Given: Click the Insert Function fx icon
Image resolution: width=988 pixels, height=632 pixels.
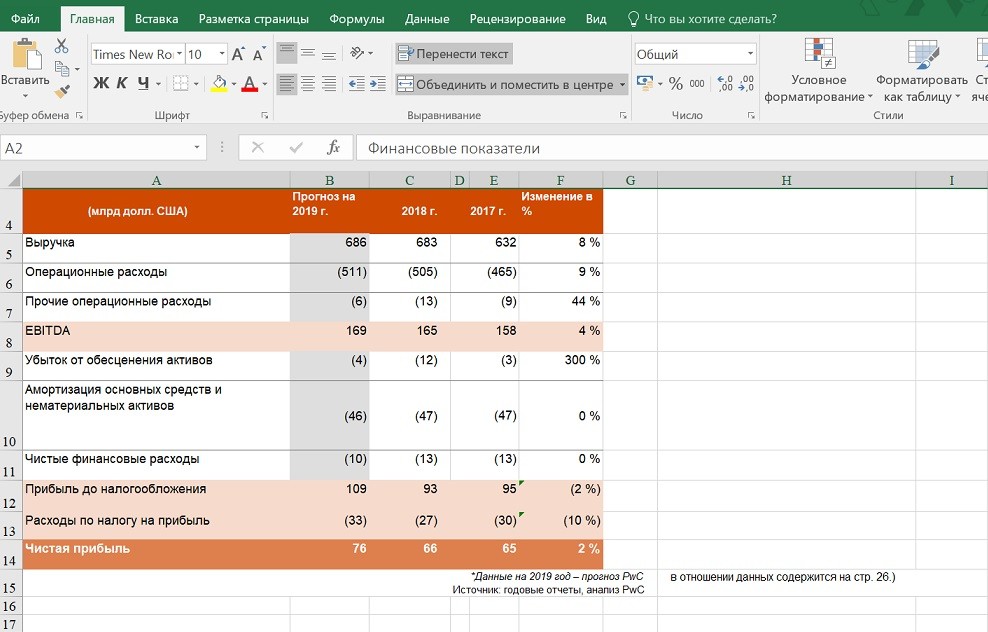Looking at the screenshot, I should pos(334,148).
